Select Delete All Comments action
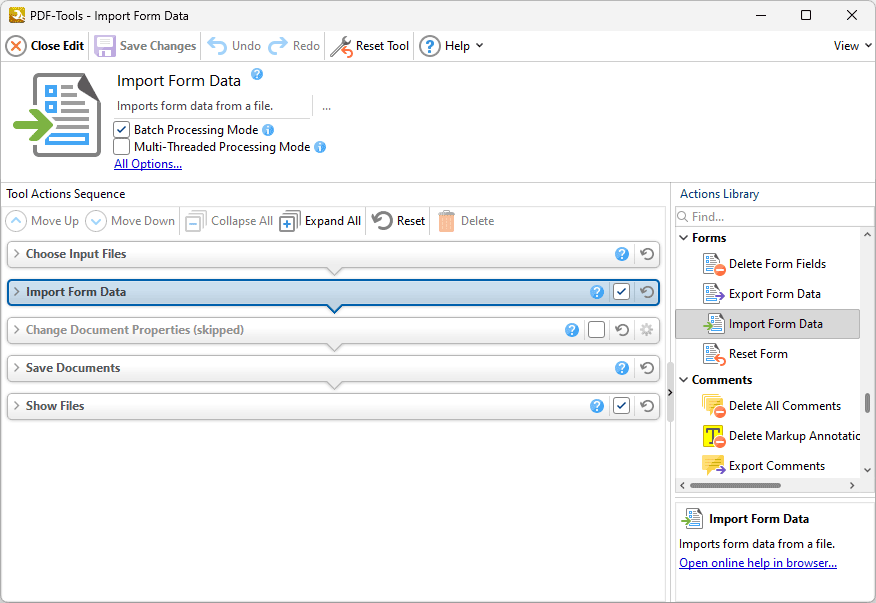This screenshot has height=603, width=876. [x=768, y=406]
